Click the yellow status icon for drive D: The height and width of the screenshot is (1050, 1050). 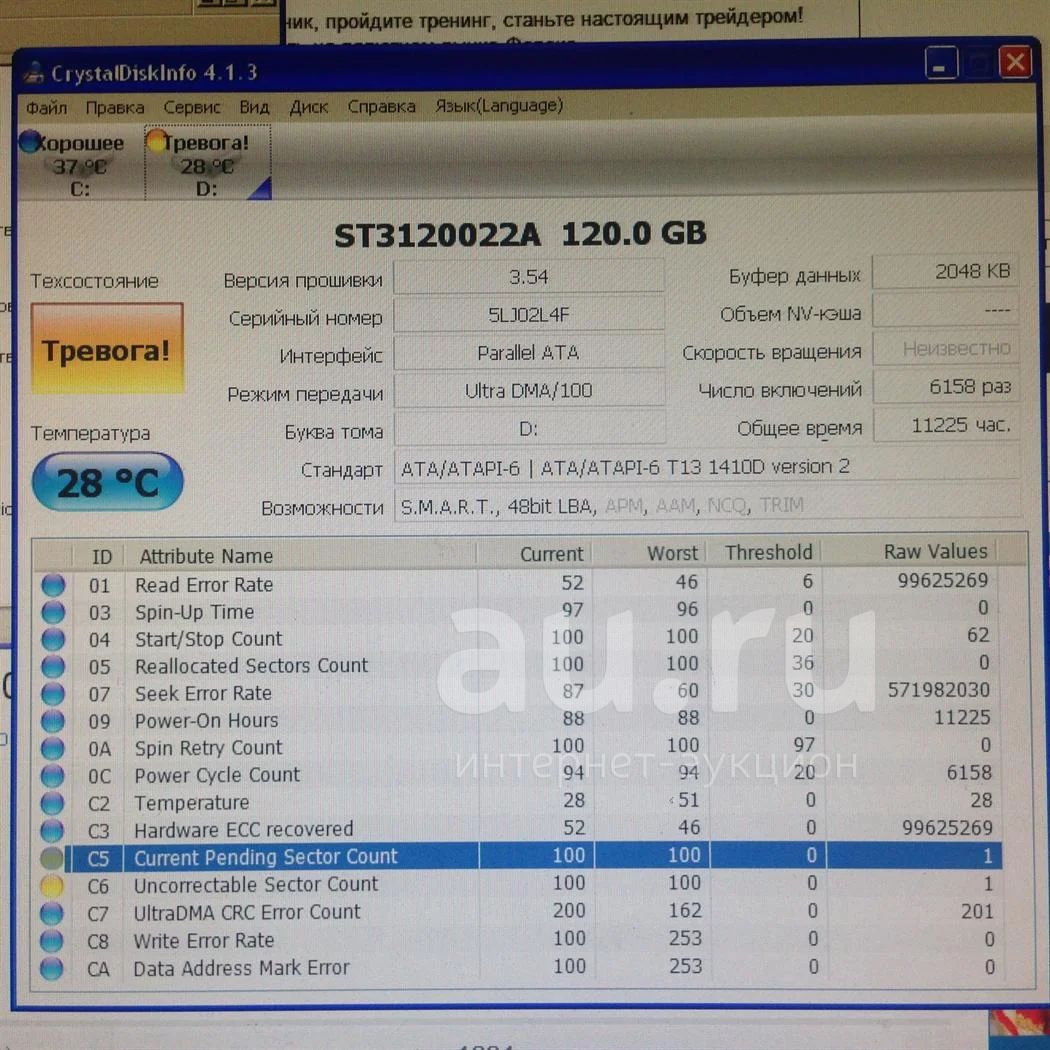pos(156,140)
